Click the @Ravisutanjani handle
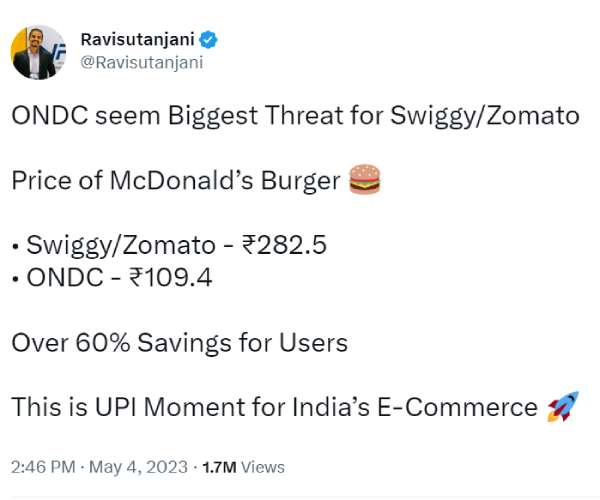The width and height of the screenshot is (600, 500). [x=131, y=62]
